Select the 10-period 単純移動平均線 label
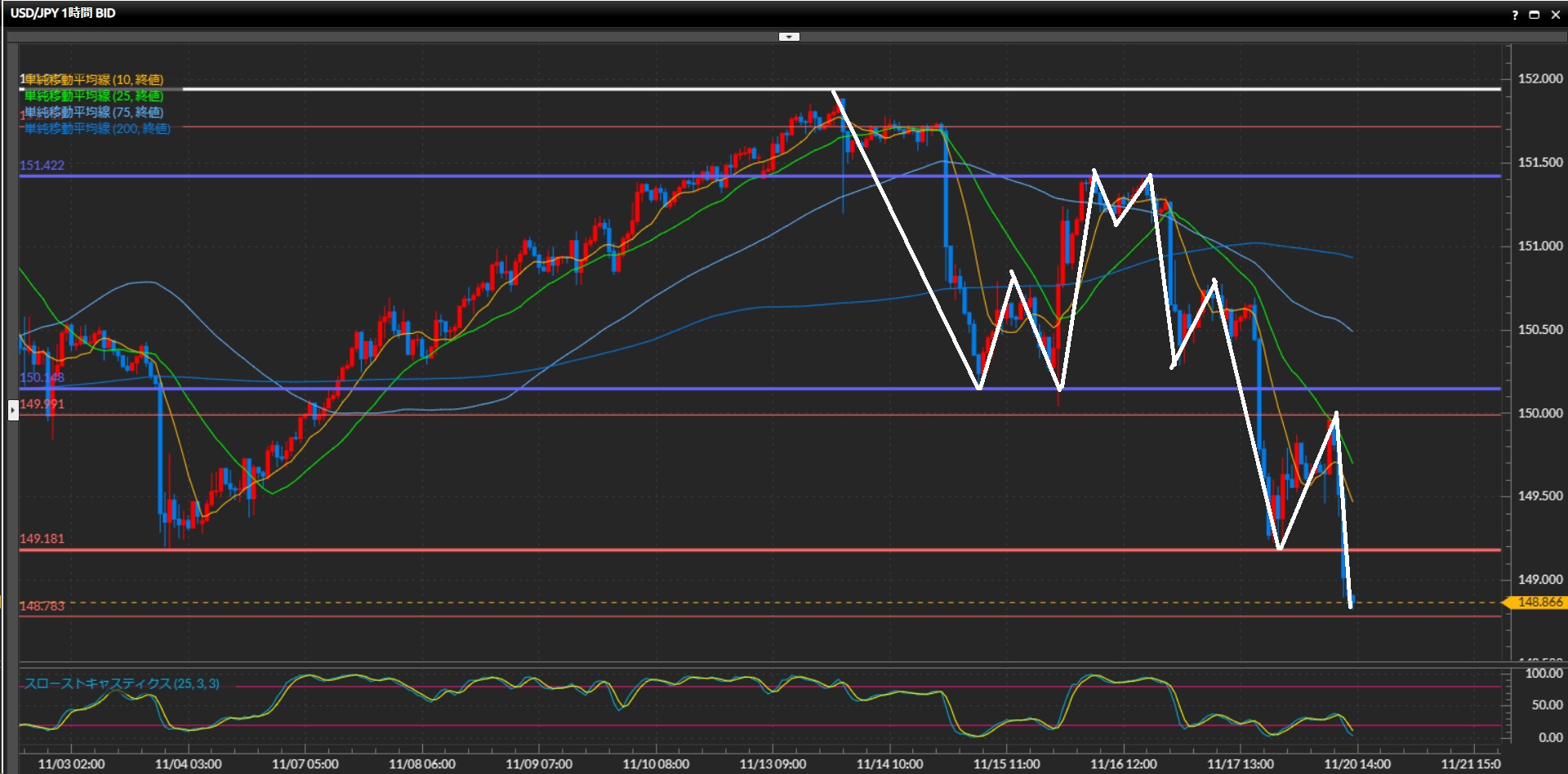1568x774 pixels. click(94, 79)
